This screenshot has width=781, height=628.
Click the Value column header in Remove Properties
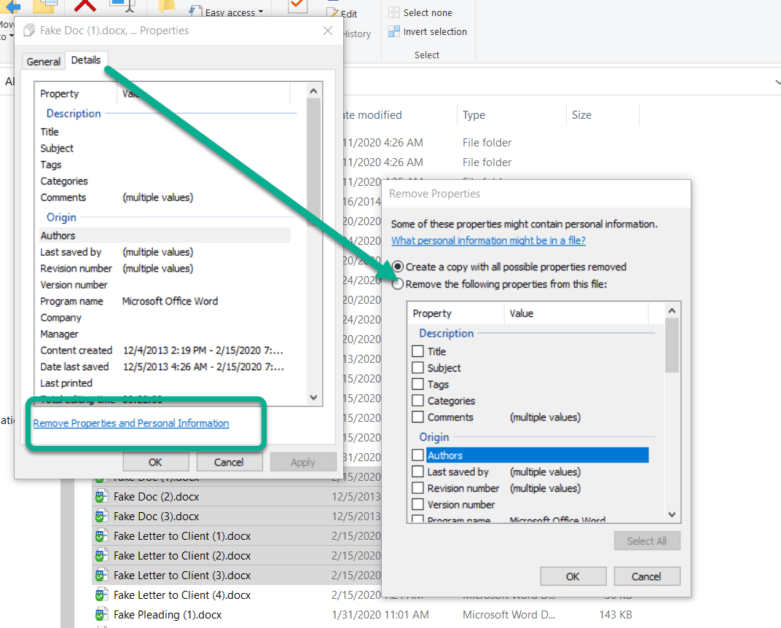[576, 313]
